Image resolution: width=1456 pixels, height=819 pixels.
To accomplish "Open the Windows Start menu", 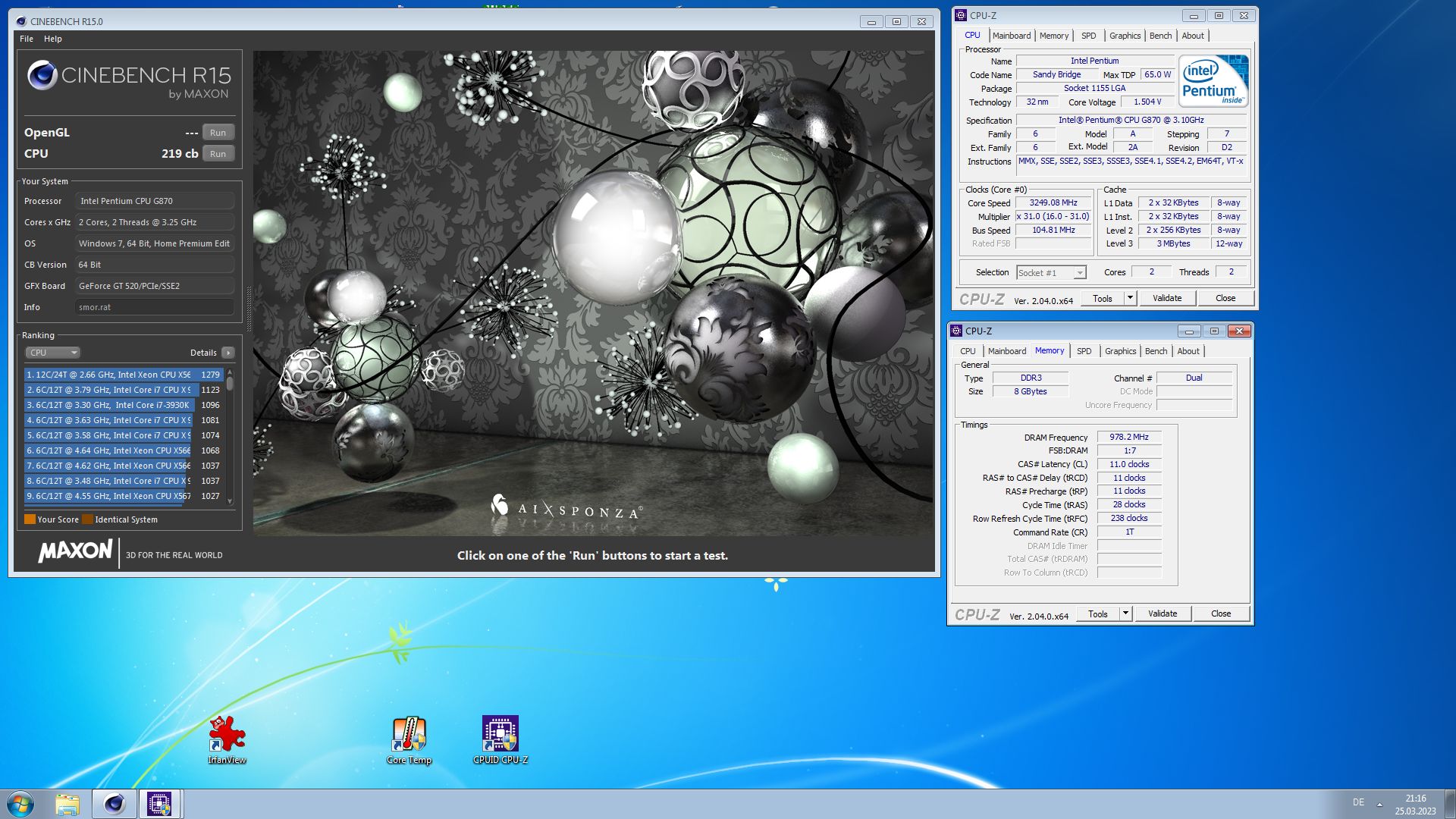I will [20, 804].
